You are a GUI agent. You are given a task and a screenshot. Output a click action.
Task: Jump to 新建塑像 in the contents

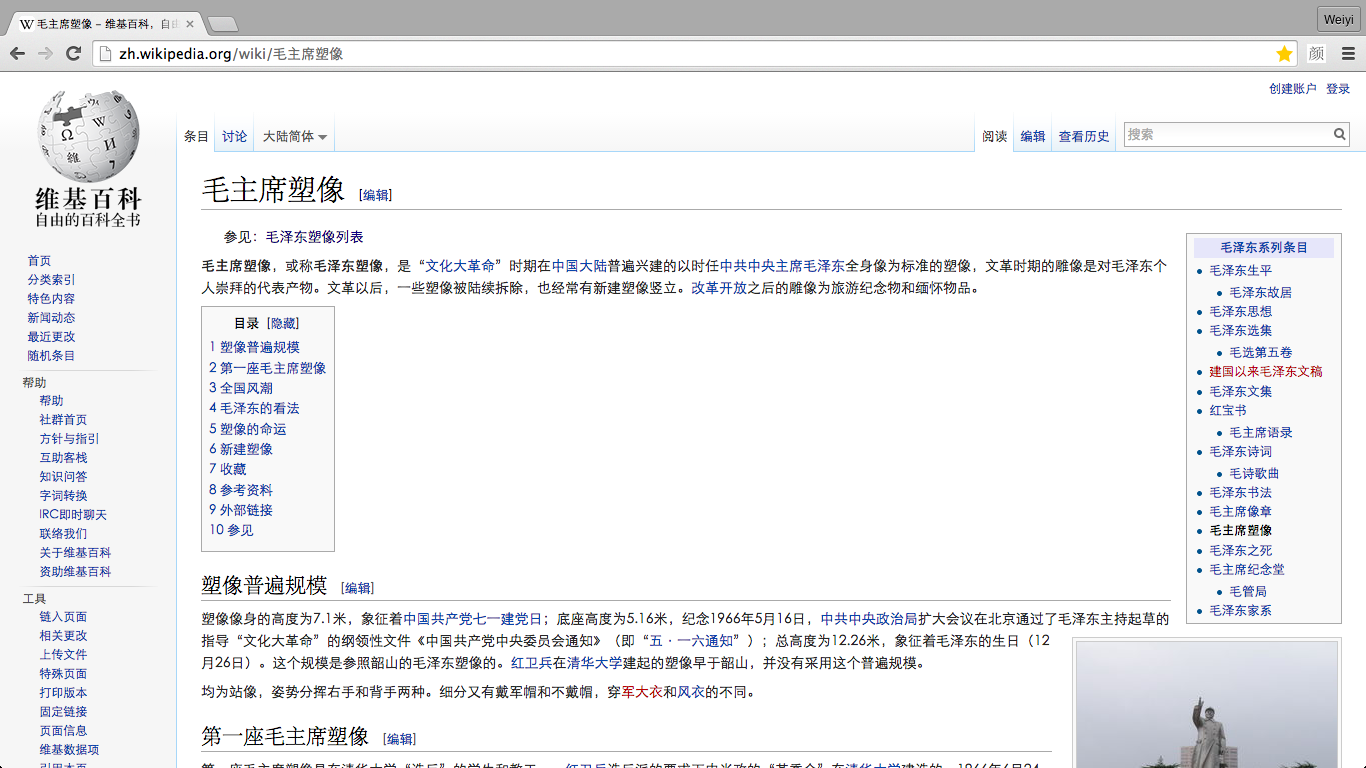click(246, 449)
